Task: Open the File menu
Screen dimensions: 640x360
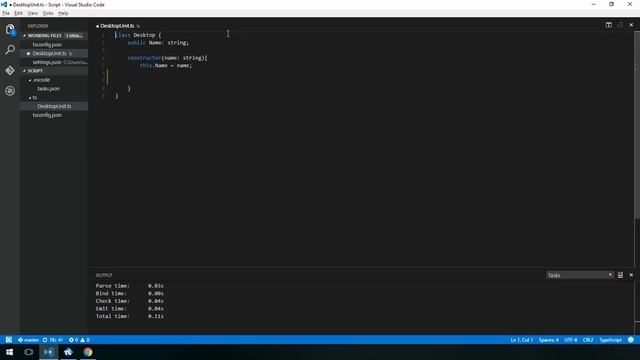Action: 6,13
